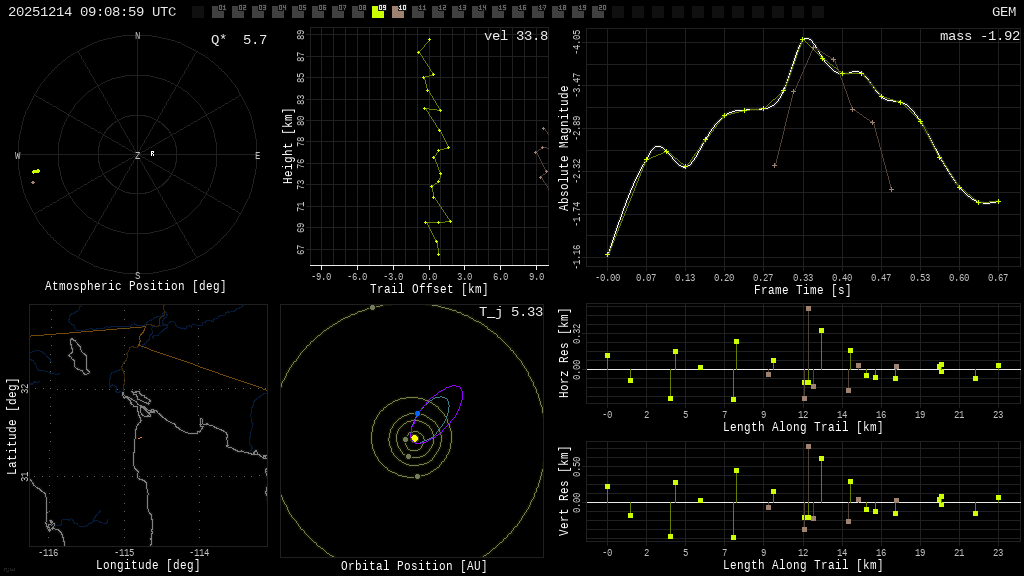Image resolution: width=1024 pixels, height=576 pixels.
Task: Select station indicator 05 in top bar
Action: click(x=298, y=11)
